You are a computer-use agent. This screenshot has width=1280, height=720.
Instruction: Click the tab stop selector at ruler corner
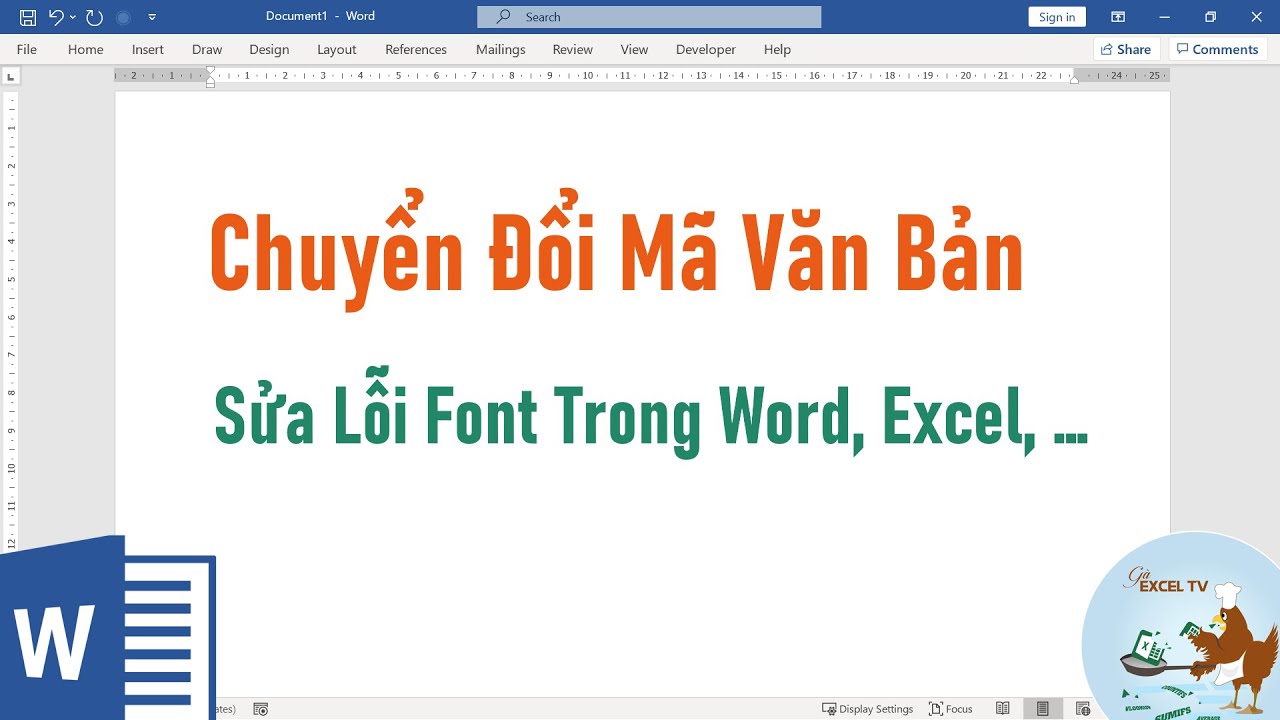coord(11,76)
